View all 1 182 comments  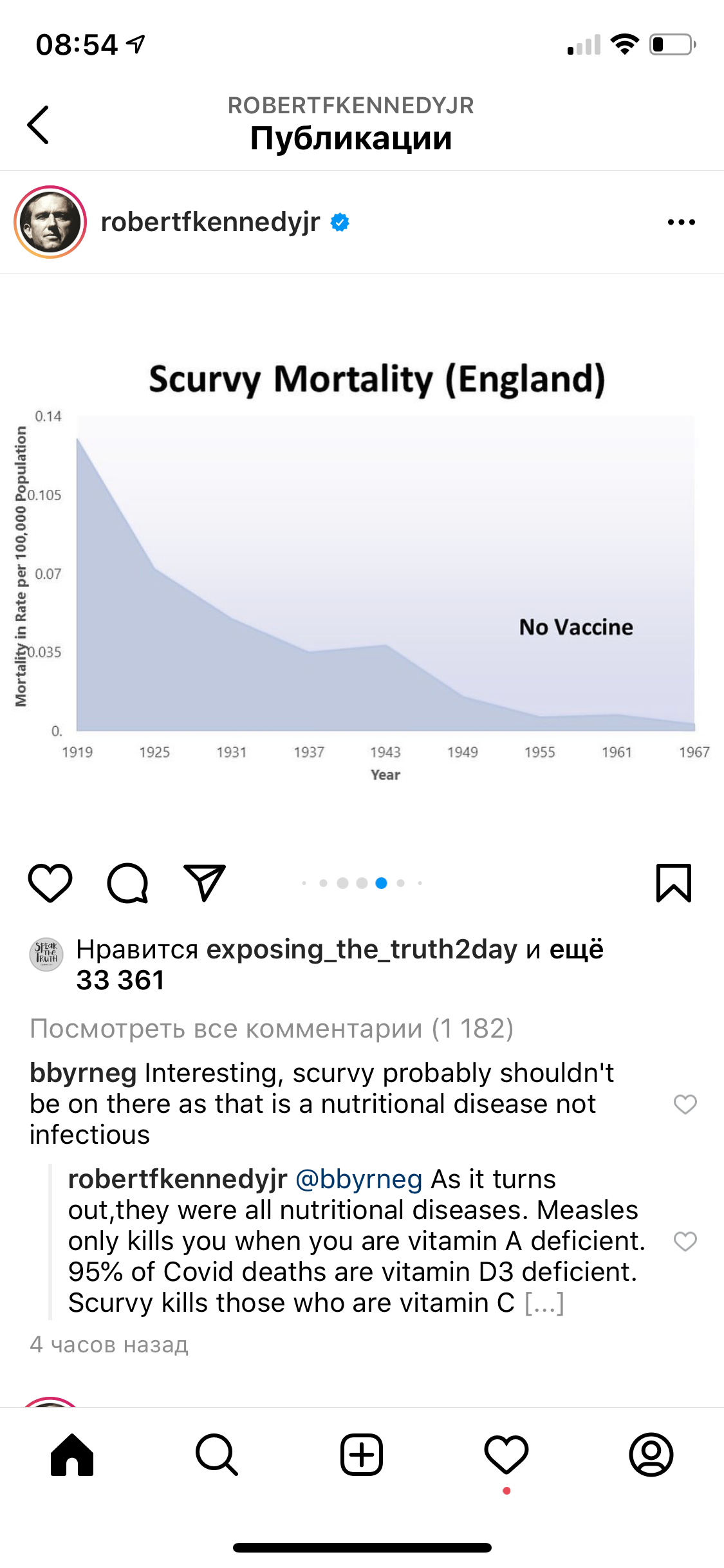[272, 1029]
